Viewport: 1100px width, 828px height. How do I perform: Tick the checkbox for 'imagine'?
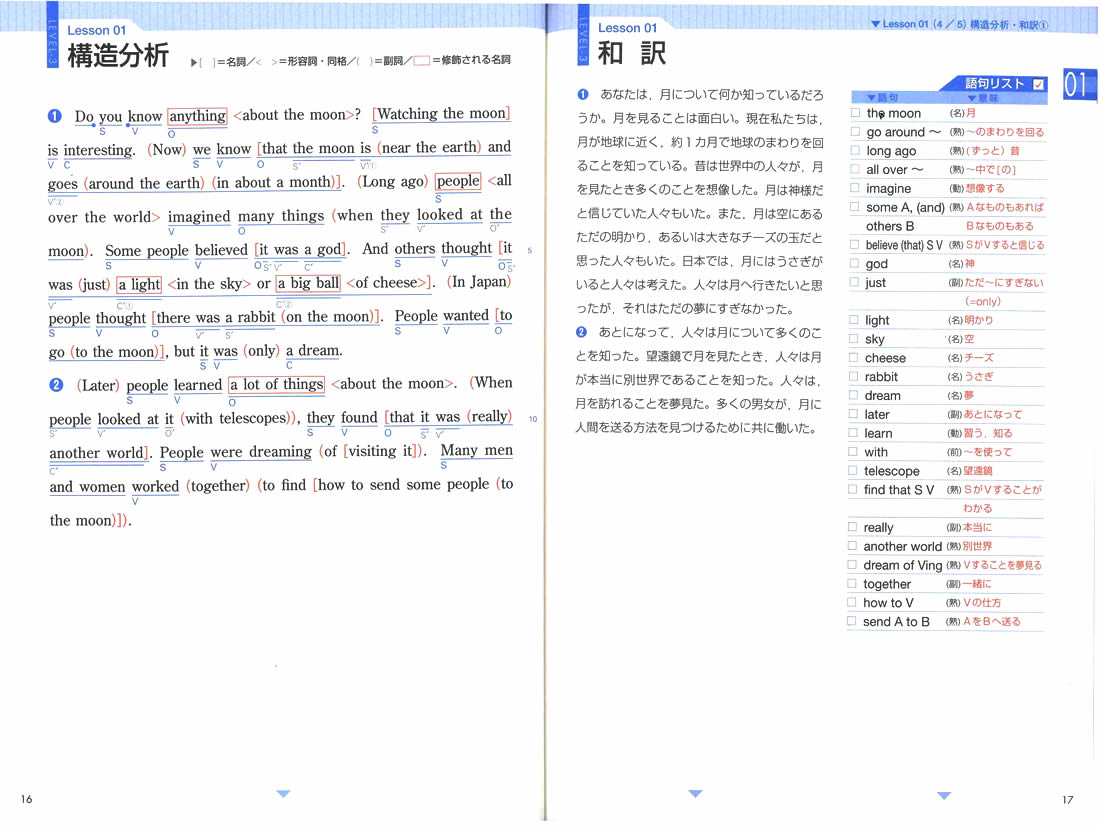pyautogui.click(x=855, y=188)
